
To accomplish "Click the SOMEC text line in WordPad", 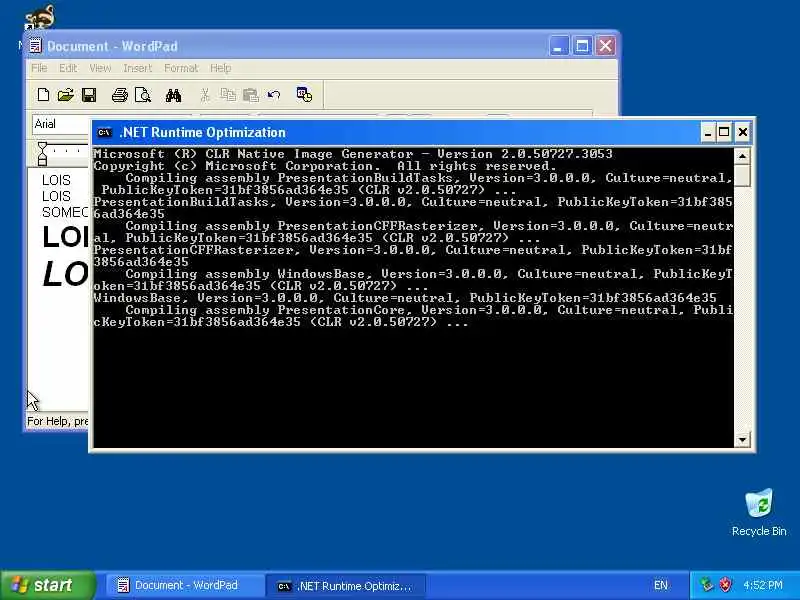I will (65, 212).
